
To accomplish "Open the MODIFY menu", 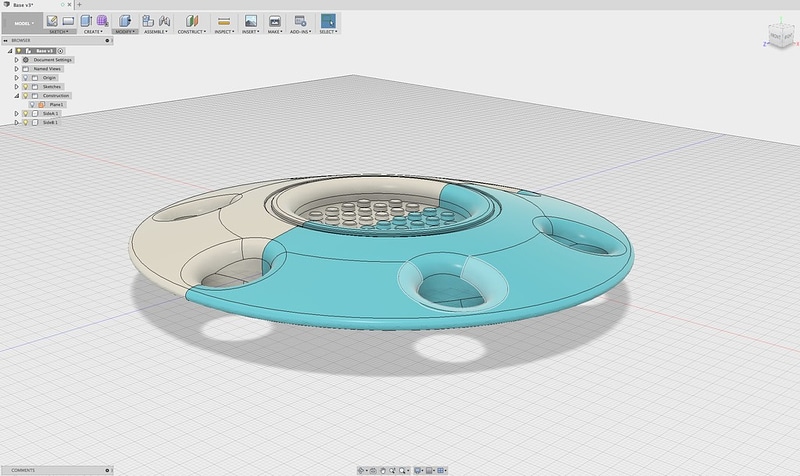I will pyautogui.click(x=125, y=32).
